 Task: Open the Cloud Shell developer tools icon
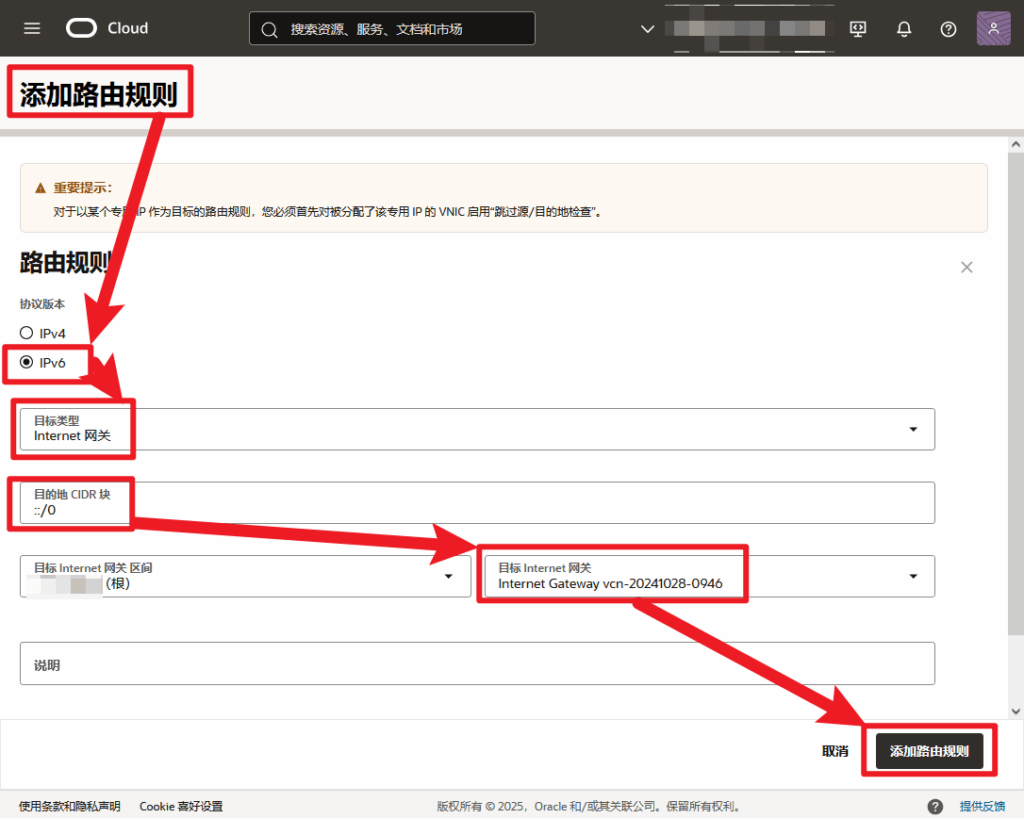[x=857, y=29]
